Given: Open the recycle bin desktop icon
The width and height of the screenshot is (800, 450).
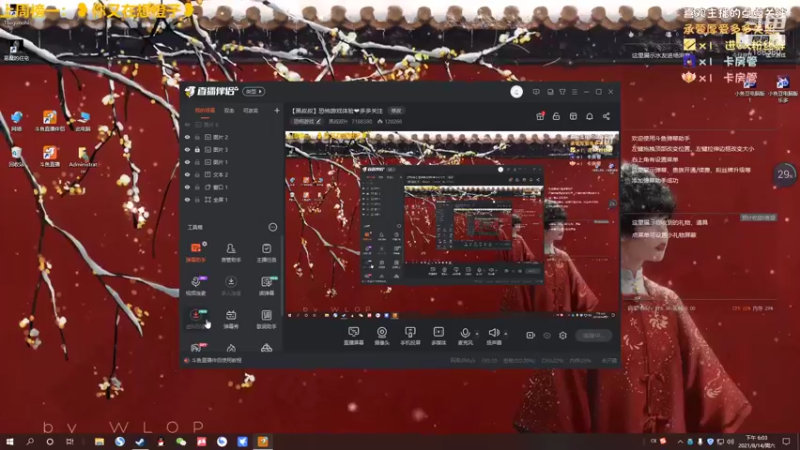Looking at the screenshot, I should 16,157.
